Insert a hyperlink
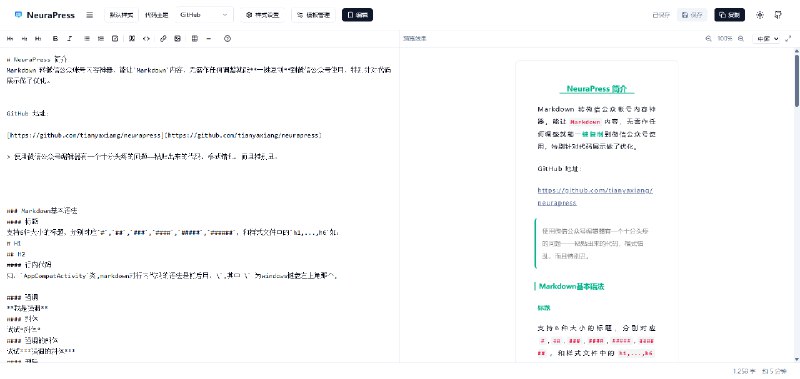 pos(163,38)
